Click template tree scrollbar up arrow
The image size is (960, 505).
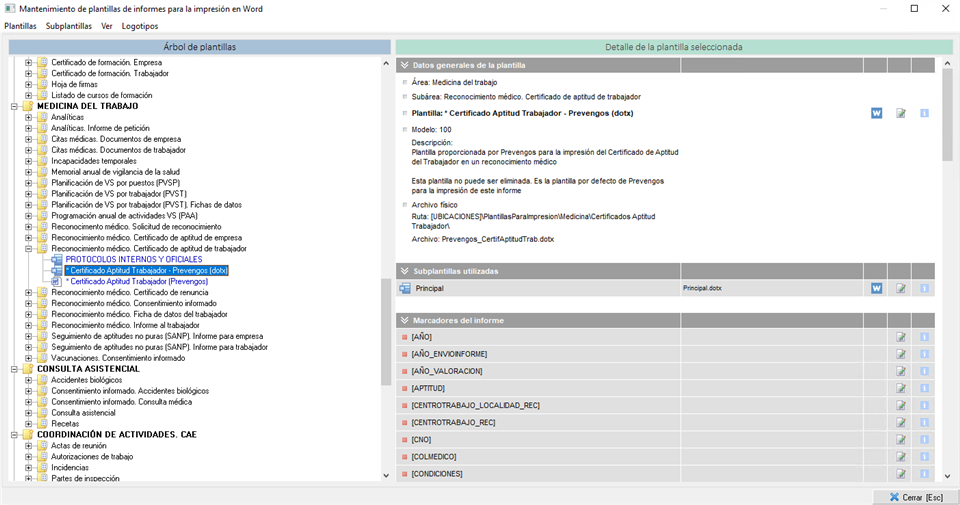pos(386,63)
